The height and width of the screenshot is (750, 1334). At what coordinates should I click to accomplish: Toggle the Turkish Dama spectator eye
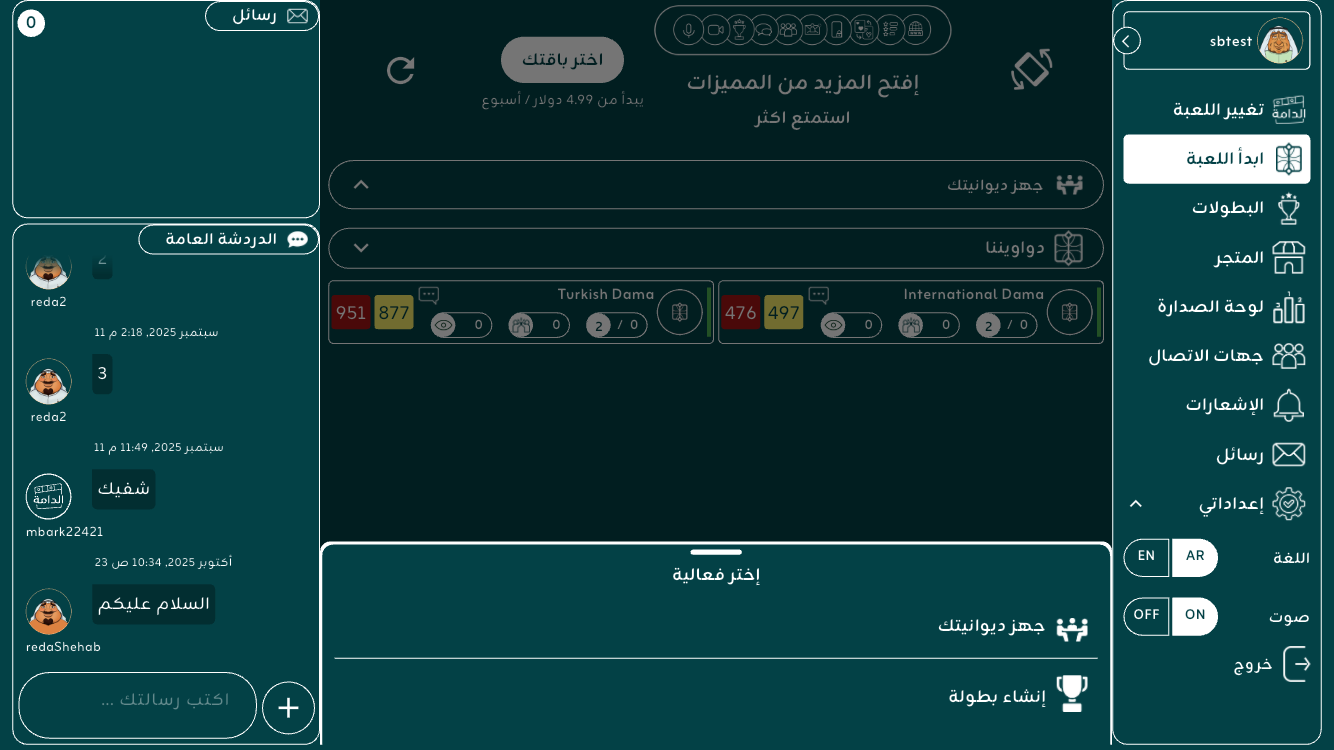(443, 325)
